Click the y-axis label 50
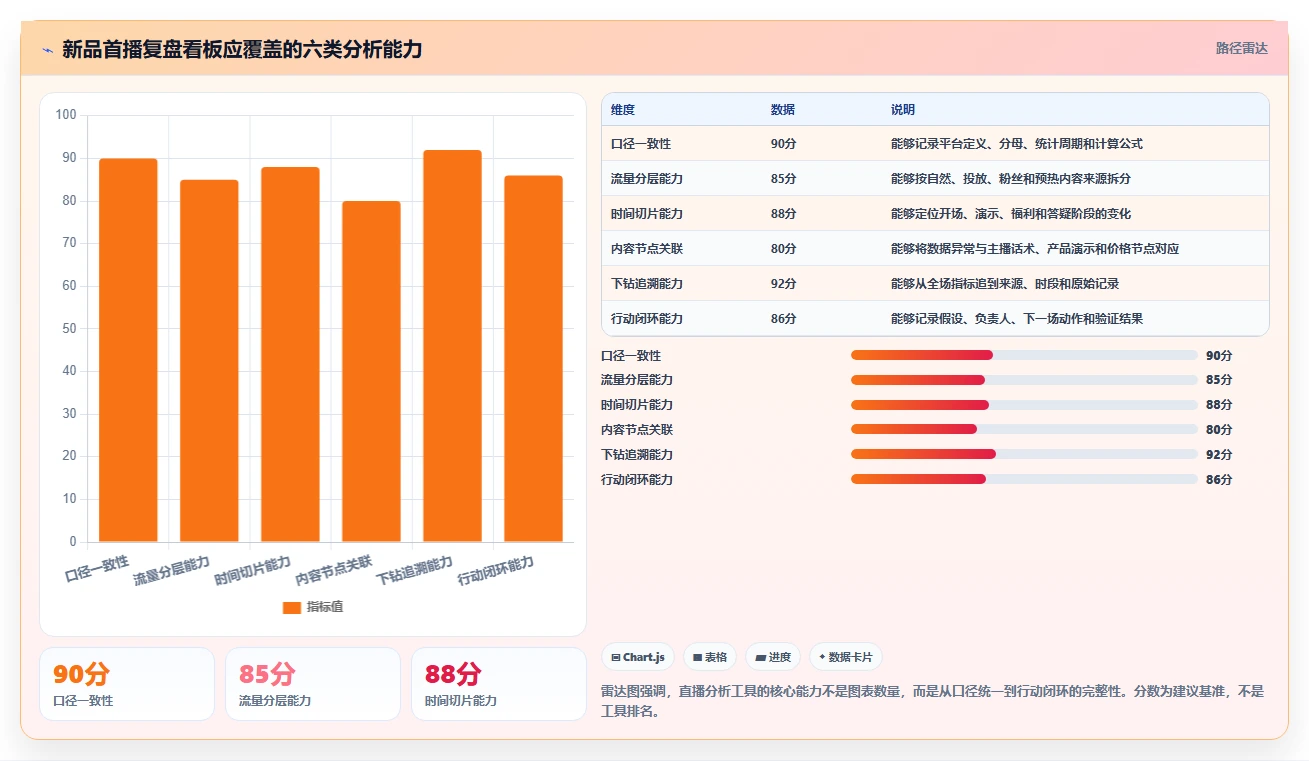Image resolution: width=1309 pixels, height=761 pixels. (70, 328)
